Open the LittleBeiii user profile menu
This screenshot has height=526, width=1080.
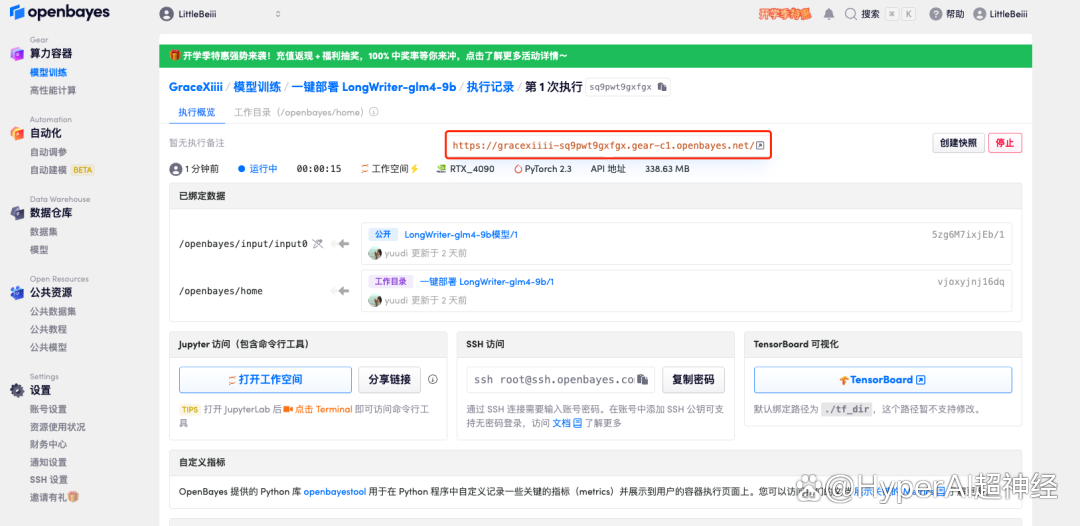(x=1000, y=14)
